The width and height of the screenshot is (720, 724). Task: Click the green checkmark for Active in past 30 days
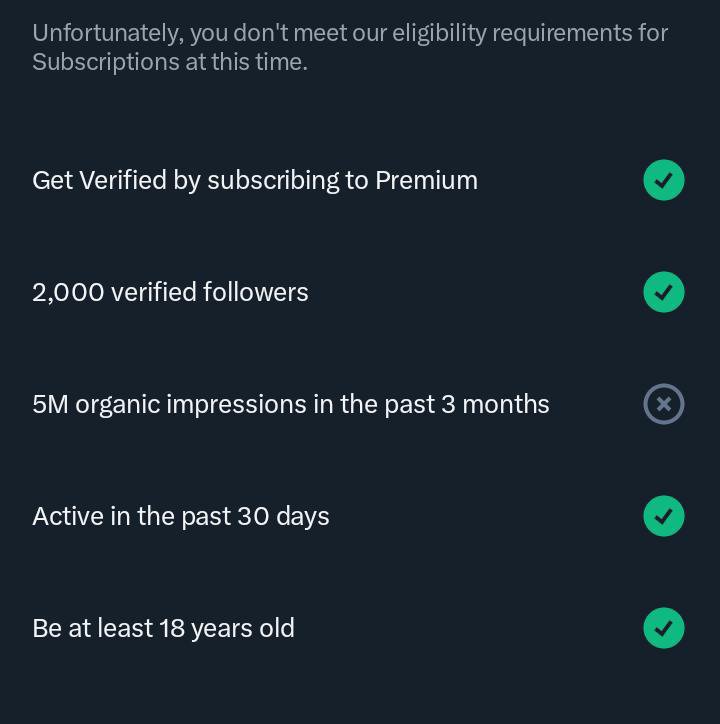(664, 516)
